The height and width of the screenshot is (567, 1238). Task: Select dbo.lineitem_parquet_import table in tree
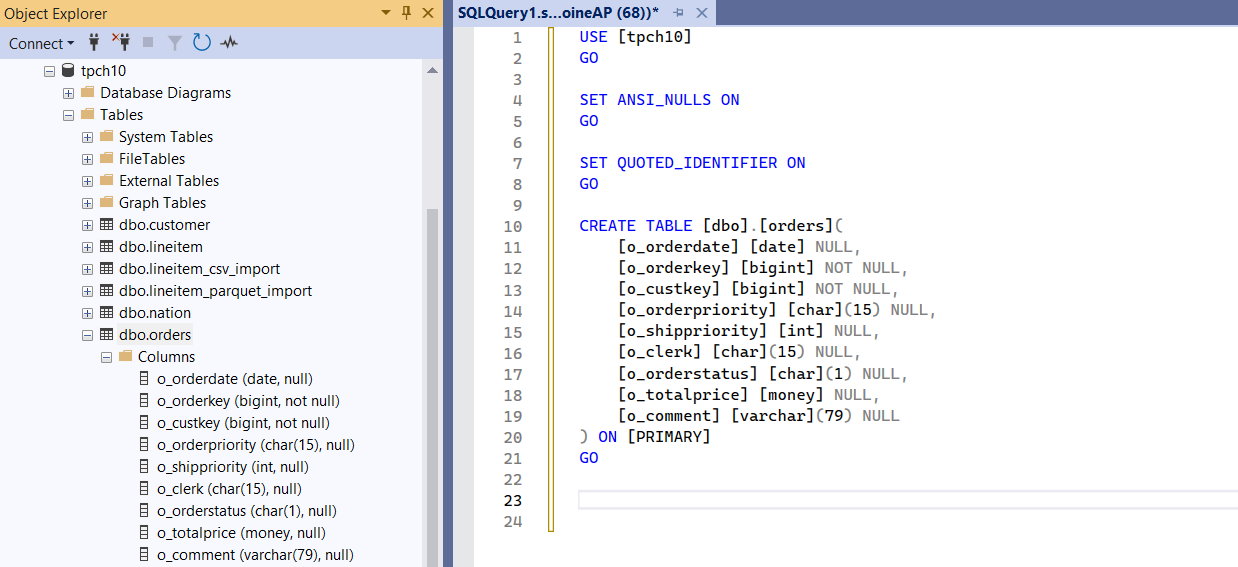(x=215, y=291)
